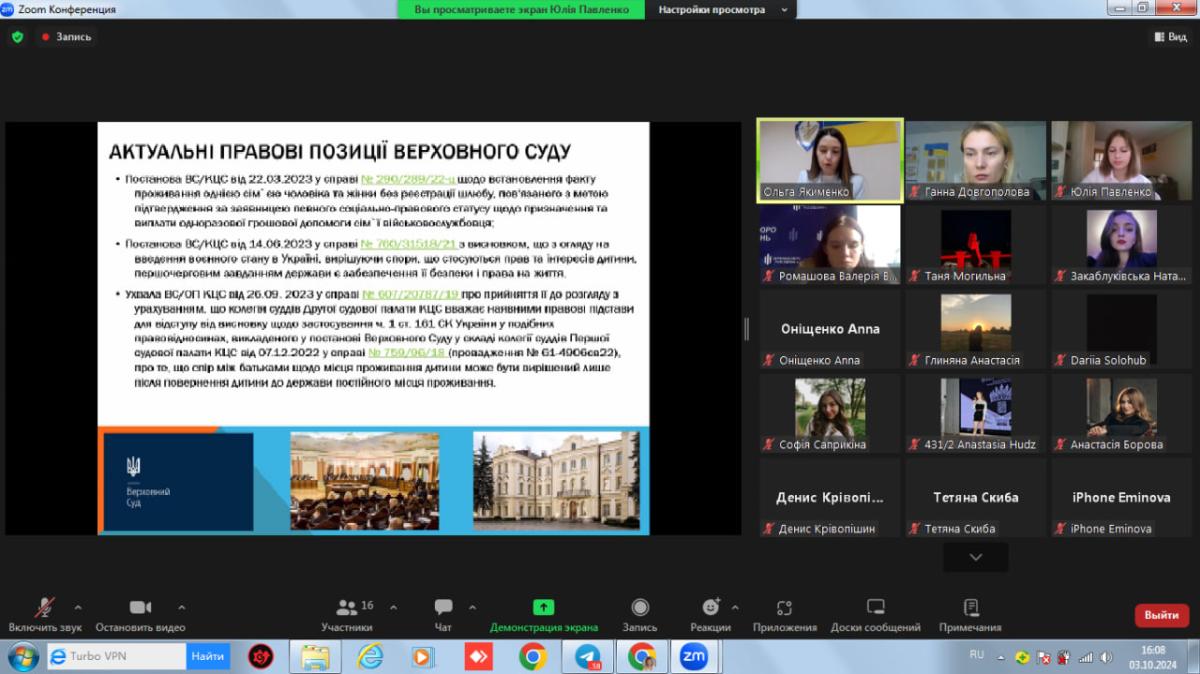Select Ольга Якименко video thumbnail
Screen dimensions: 1200x674
click(x=830, y=160)
